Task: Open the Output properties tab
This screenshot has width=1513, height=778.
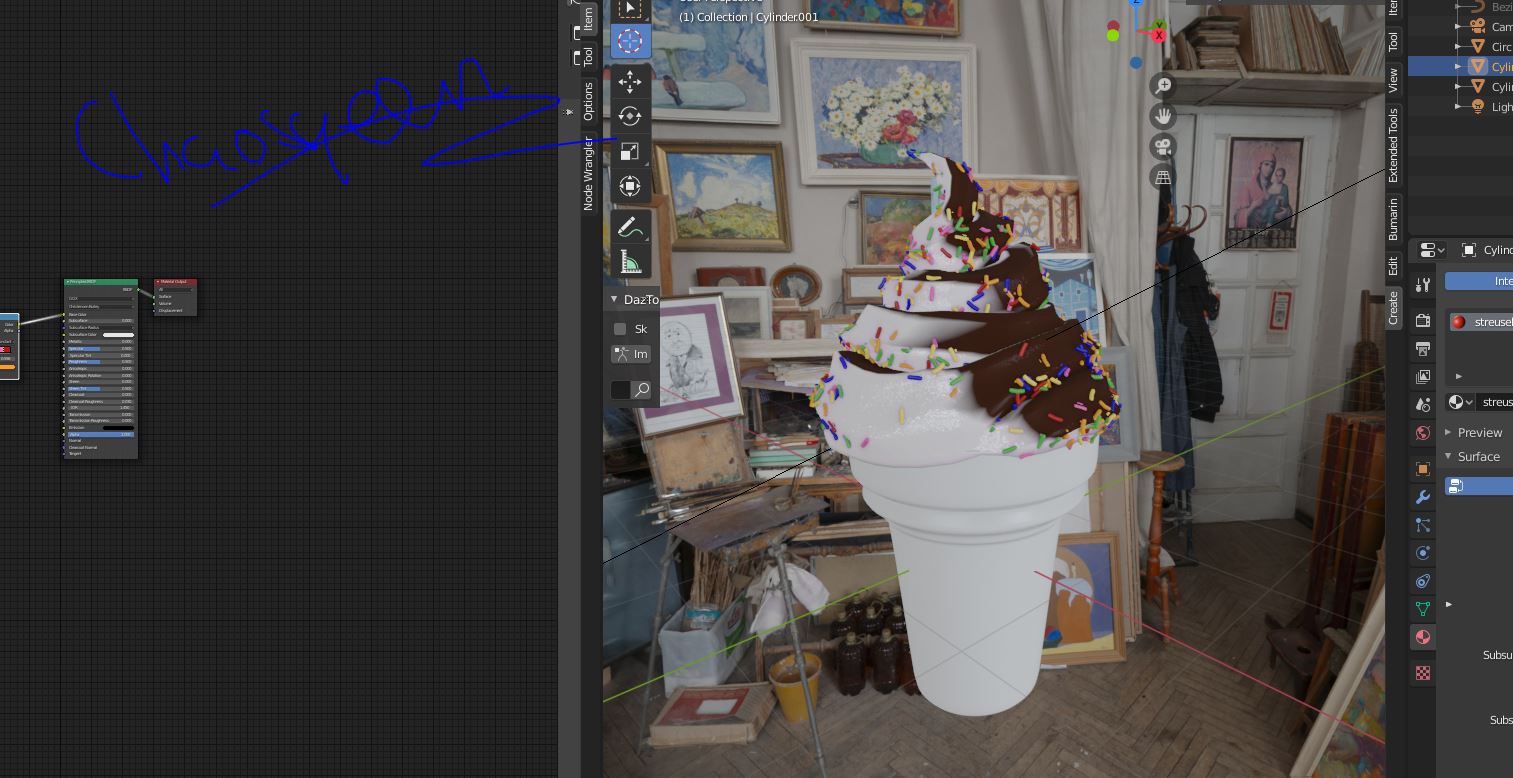Action: pyautogui.click(x=1423, y=348)
